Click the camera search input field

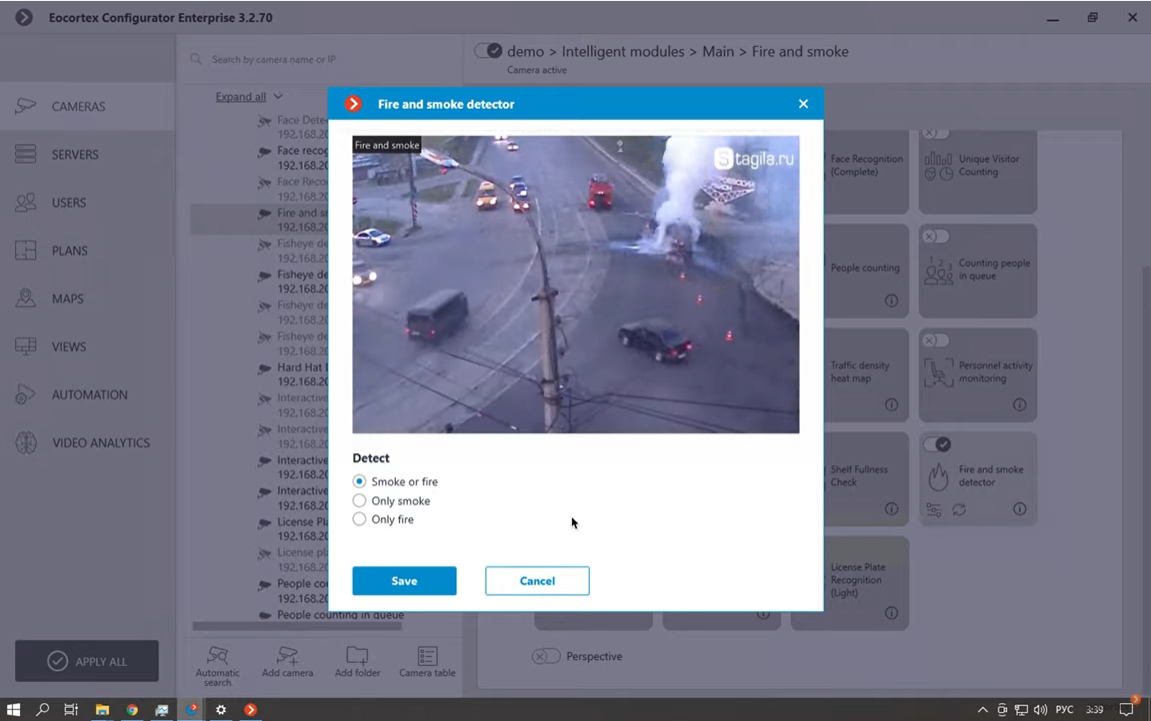[323, 59]
